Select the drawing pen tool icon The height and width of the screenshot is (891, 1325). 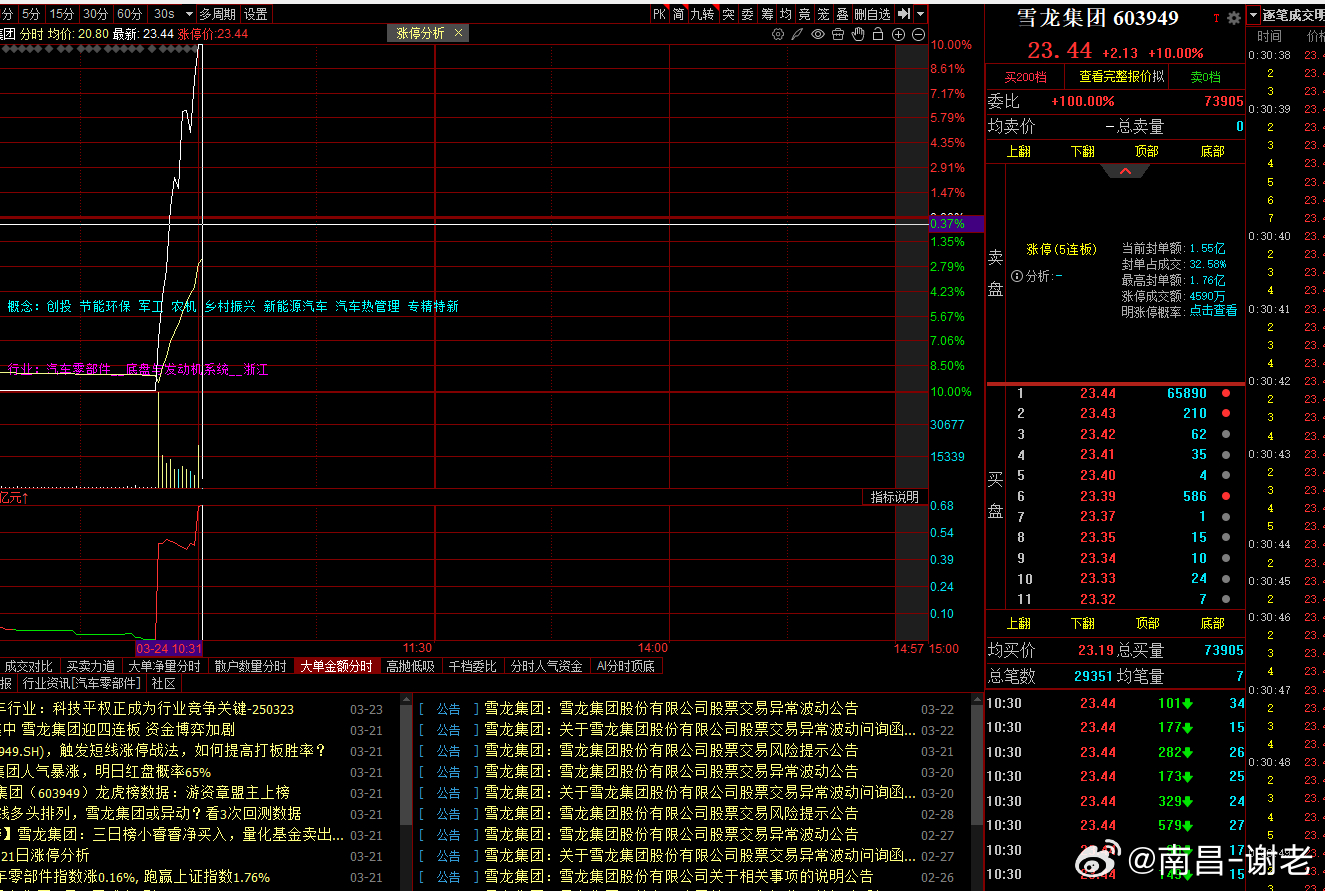click(x=797, y=34)
